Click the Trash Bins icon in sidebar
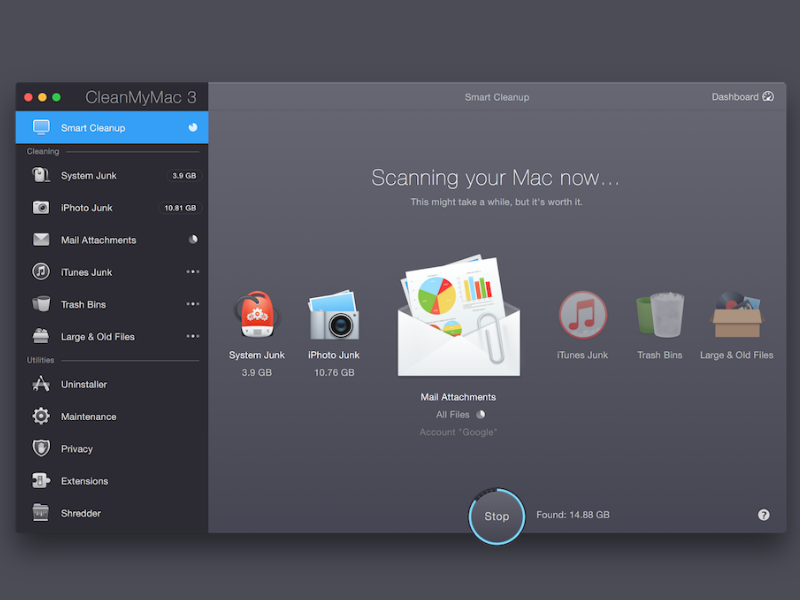The width and height of the screenshot is (800, 600). click(x=41, y=304)
